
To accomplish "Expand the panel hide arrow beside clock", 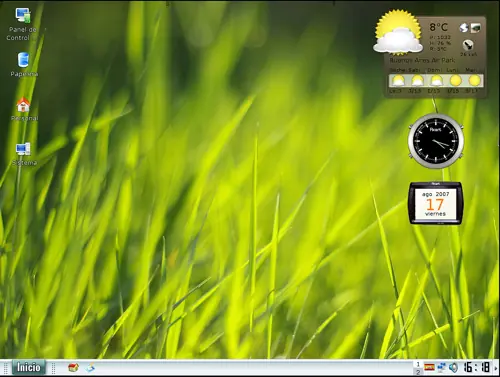I will [496, 368].
